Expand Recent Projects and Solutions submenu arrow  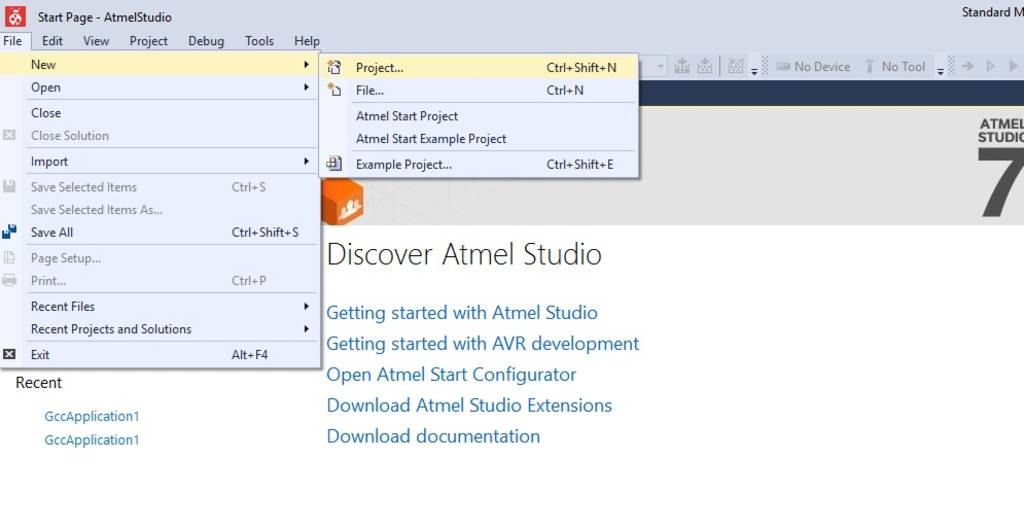point(306,329)
